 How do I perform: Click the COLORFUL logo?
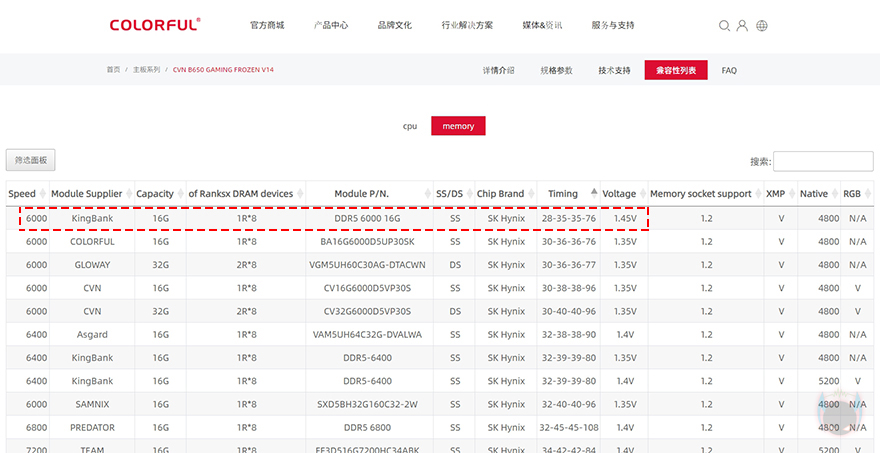155,25
